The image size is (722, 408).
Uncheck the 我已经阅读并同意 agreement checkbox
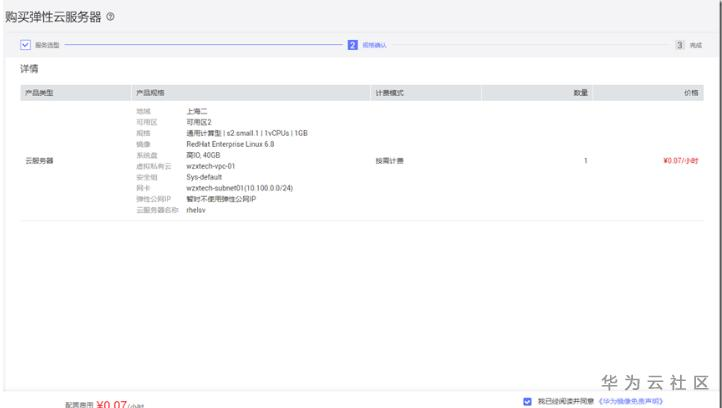[527, 402]
